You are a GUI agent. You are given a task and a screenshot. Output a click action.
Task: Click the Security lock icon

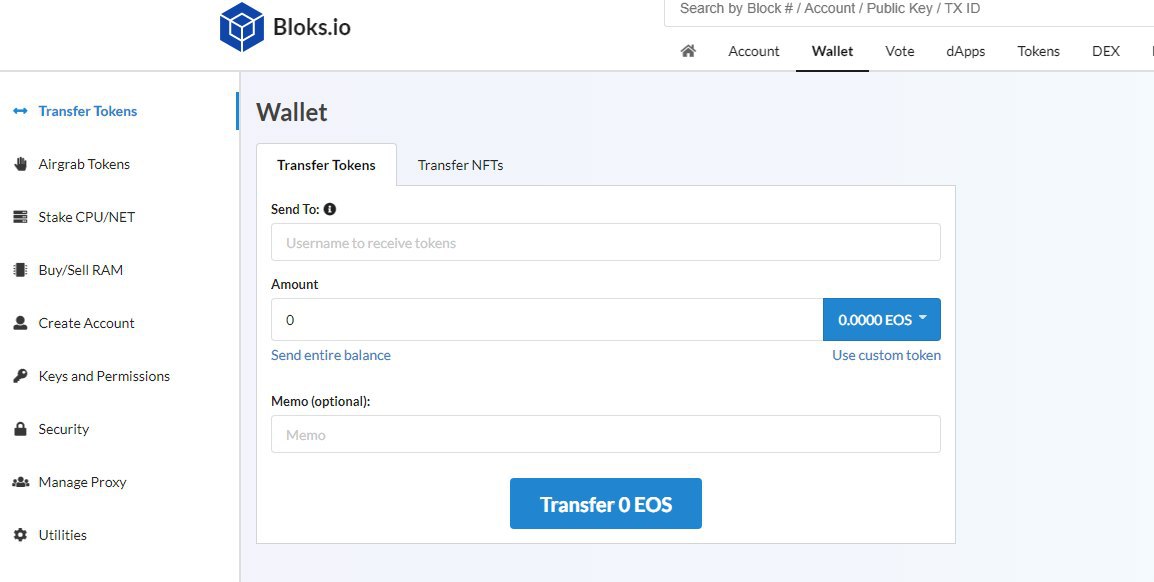point(21,429)
